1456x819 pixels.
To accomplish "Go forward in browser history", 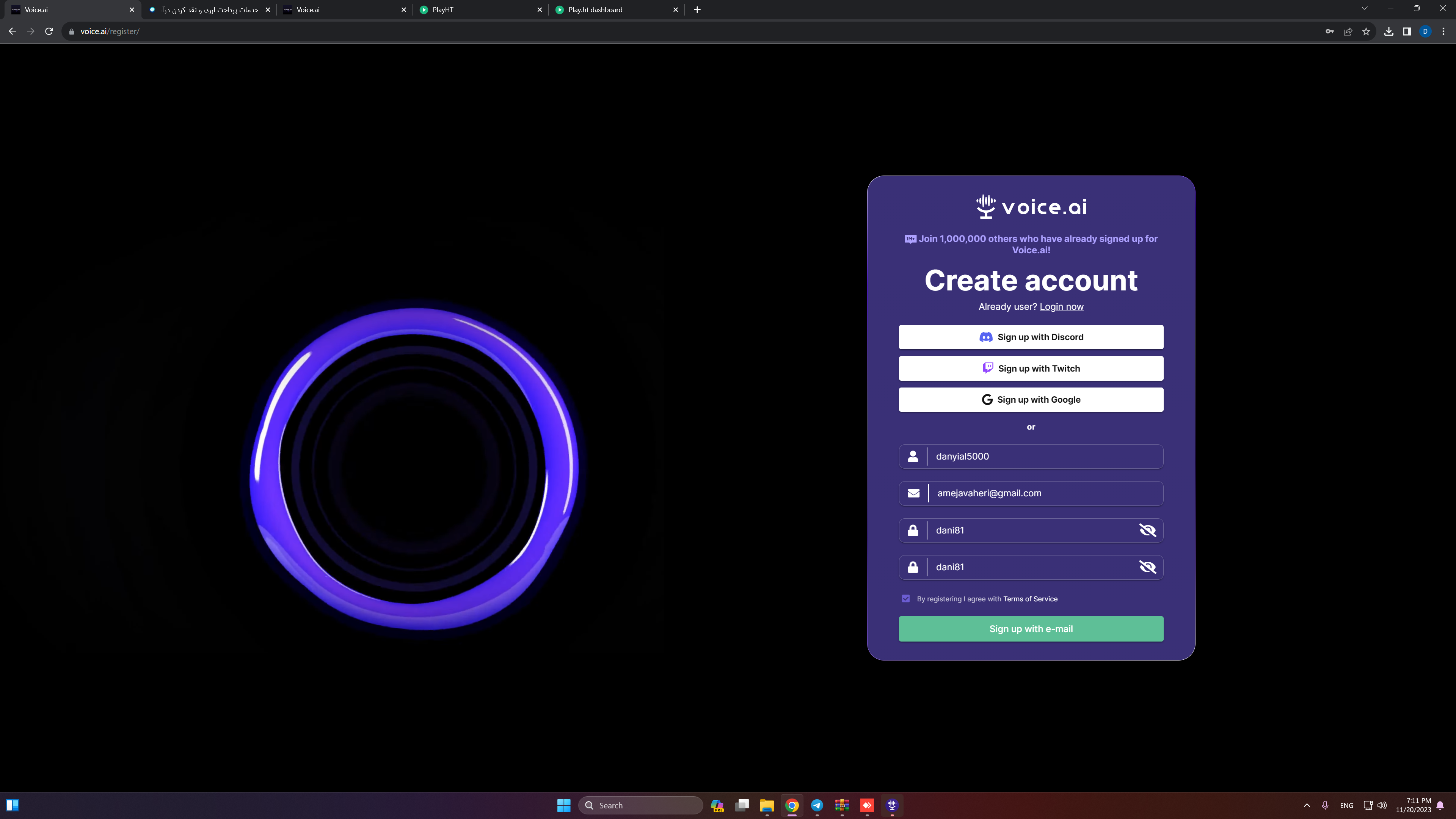I will pyautogui.click(x=30, y=31).
